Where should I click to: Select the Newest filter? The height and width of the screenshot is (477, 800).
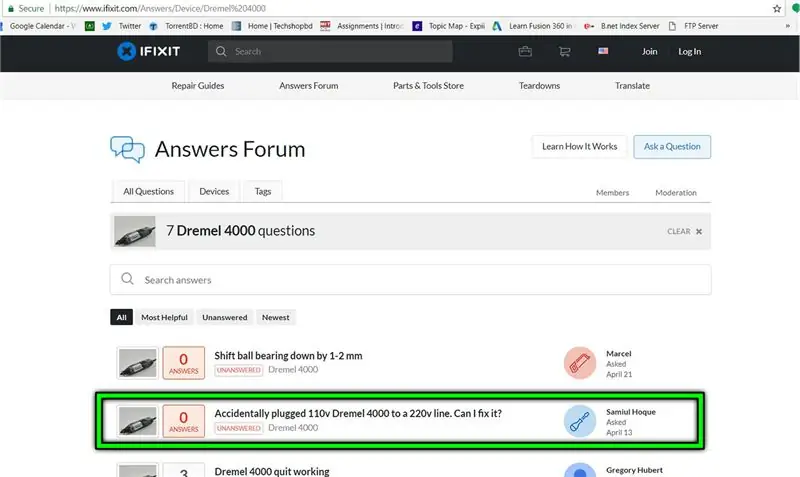(276, 317)
